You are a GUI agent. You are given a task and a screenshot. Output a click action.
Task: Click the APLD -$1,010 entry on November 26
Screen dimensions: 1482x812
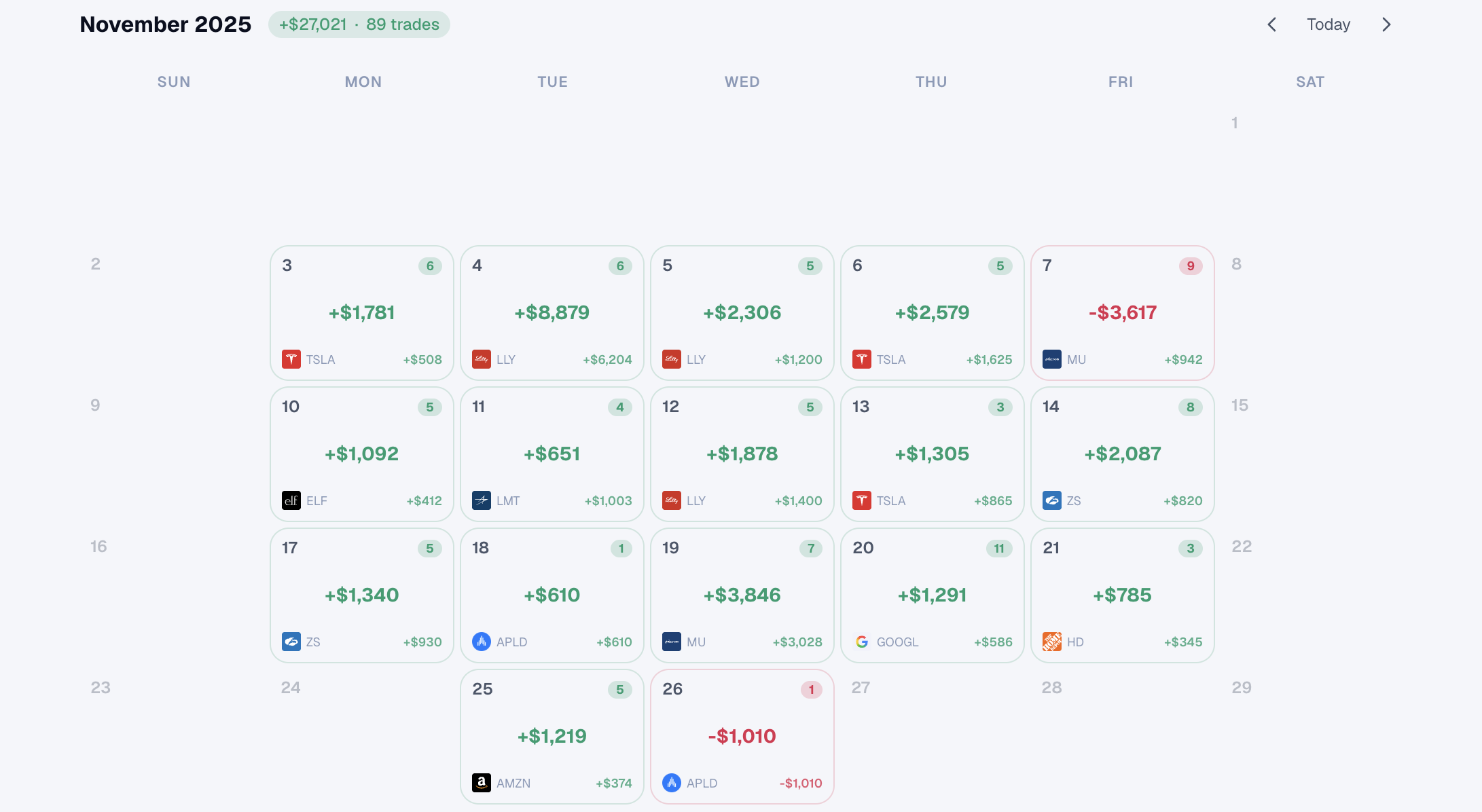pyautogui.click(x=742, y=783)
